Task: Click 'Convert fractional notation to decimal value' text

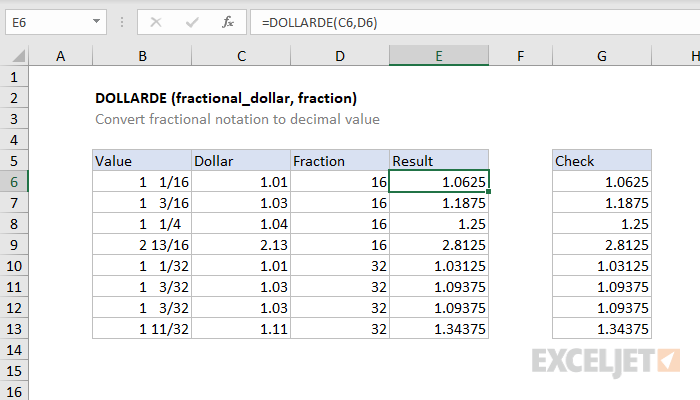Action: 237,119
